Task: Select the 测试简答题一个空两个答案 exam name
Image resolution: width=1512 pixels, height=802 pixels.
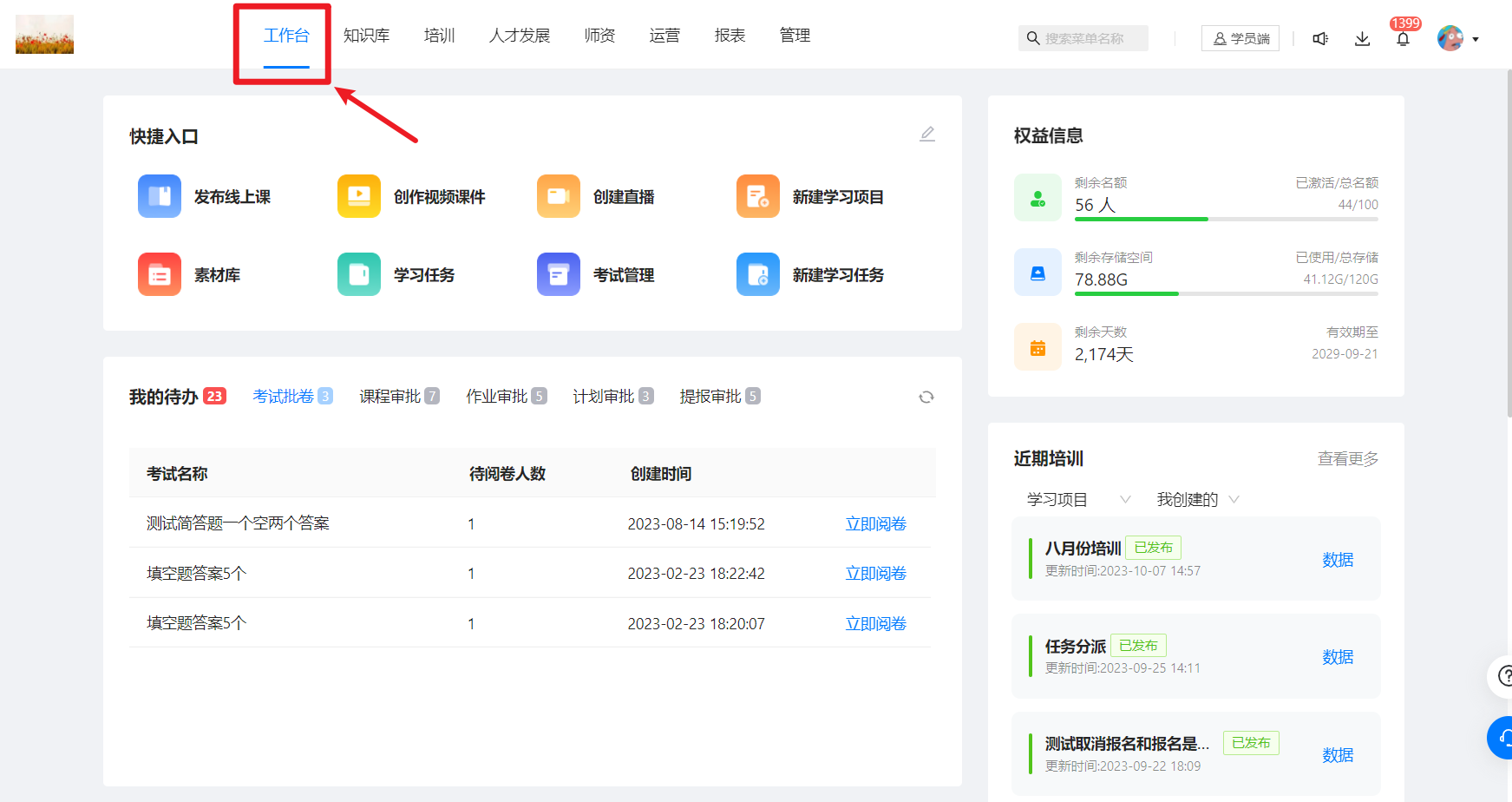Action: click(x=238, y=523)
